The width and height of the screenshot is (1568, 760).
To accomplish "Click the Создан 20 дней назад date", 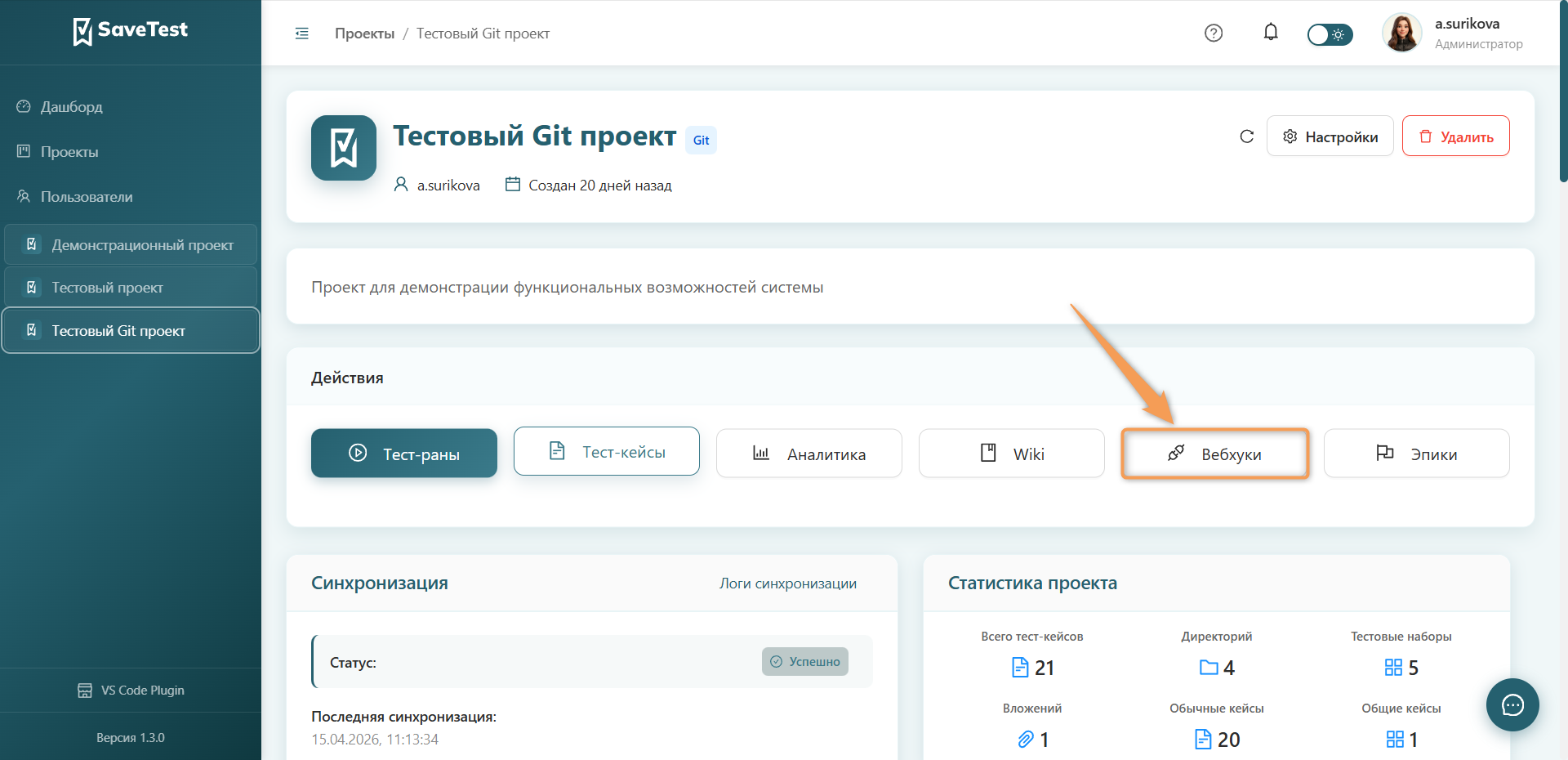I will point(600,186).
